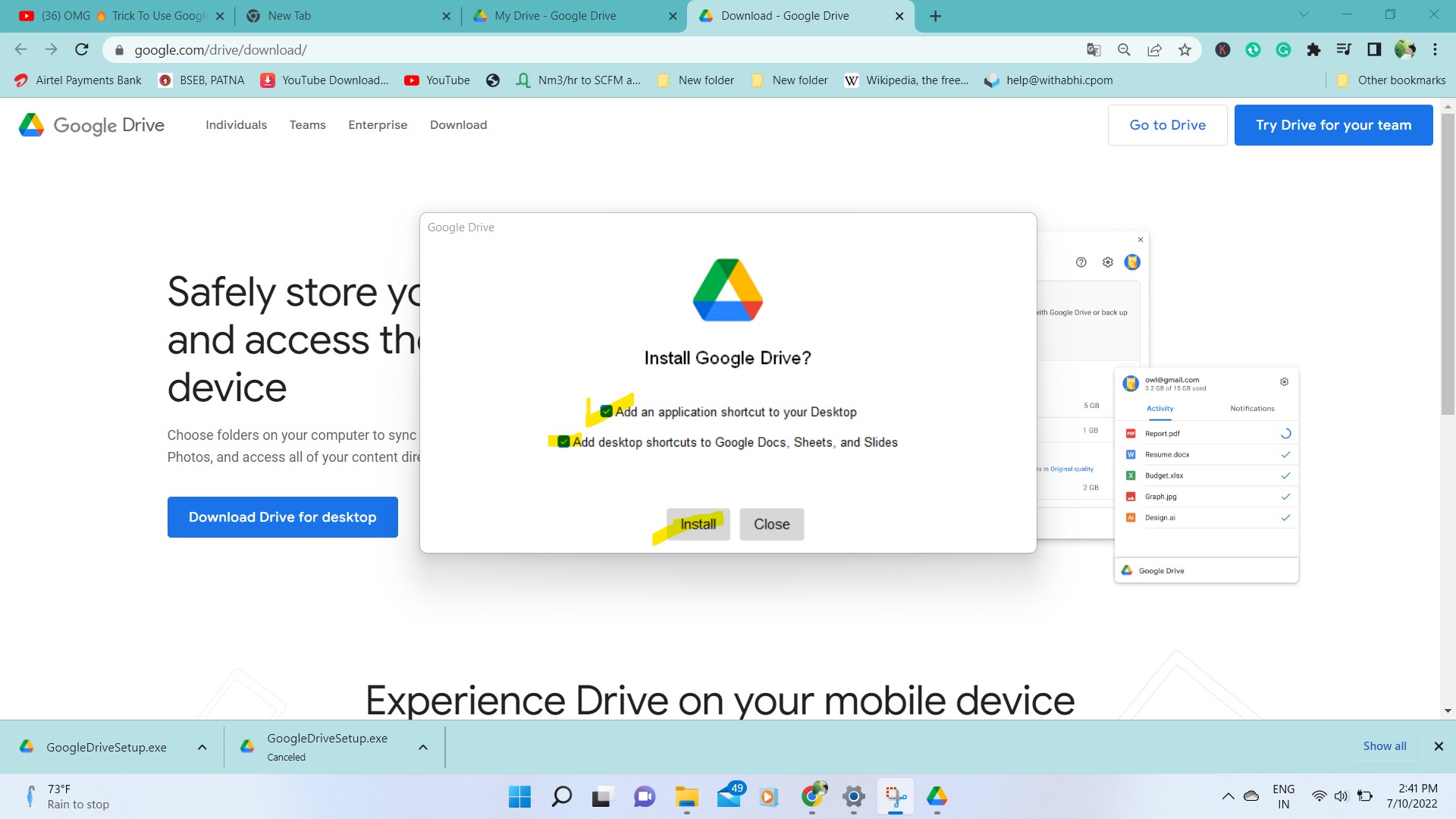1456x819 pixels.
Task: Click scrollbar down arrow
Action: [1448, 711]
